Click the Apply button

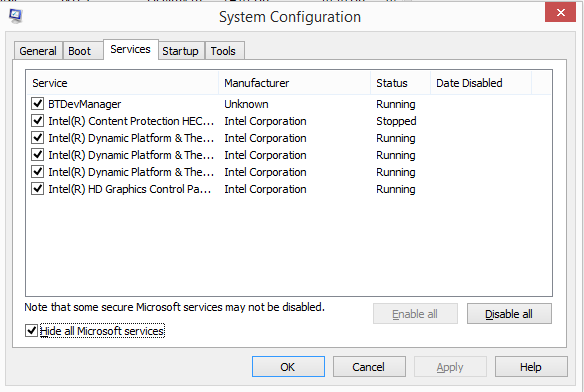tap(450, 367)
